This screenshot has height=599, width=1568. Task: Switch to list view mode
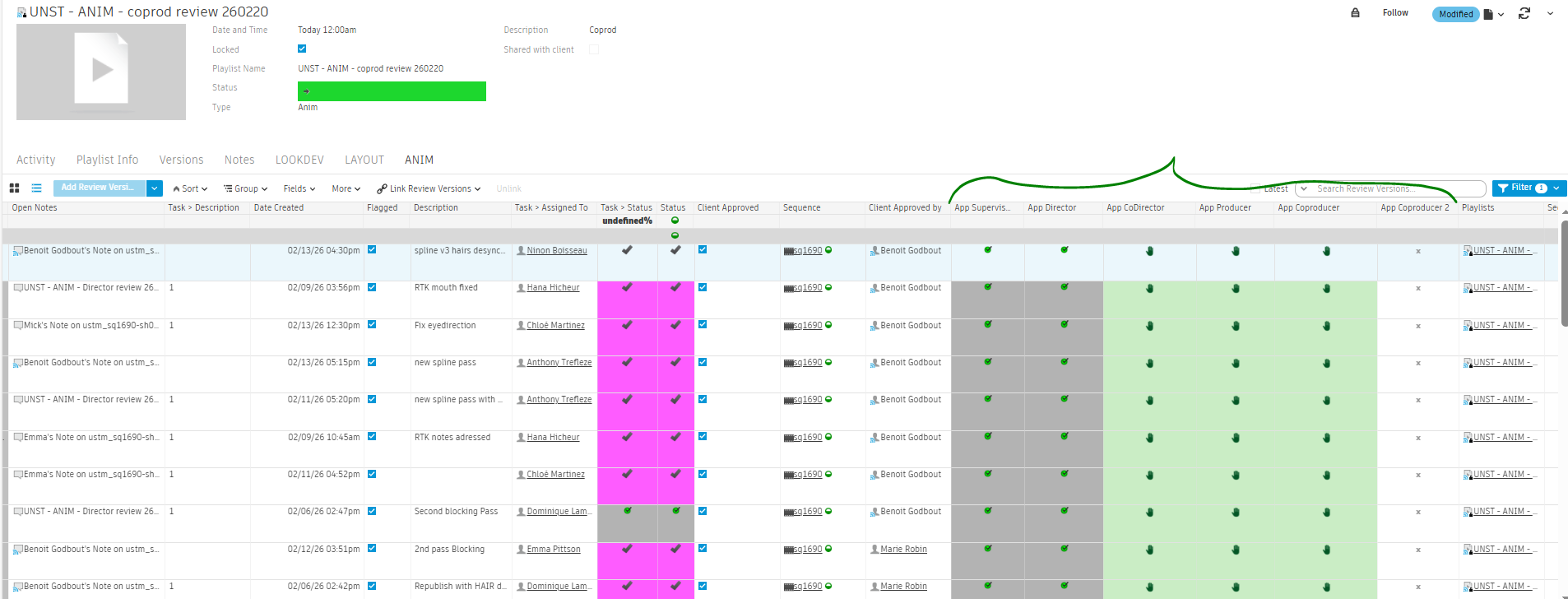tap(36, 188)
